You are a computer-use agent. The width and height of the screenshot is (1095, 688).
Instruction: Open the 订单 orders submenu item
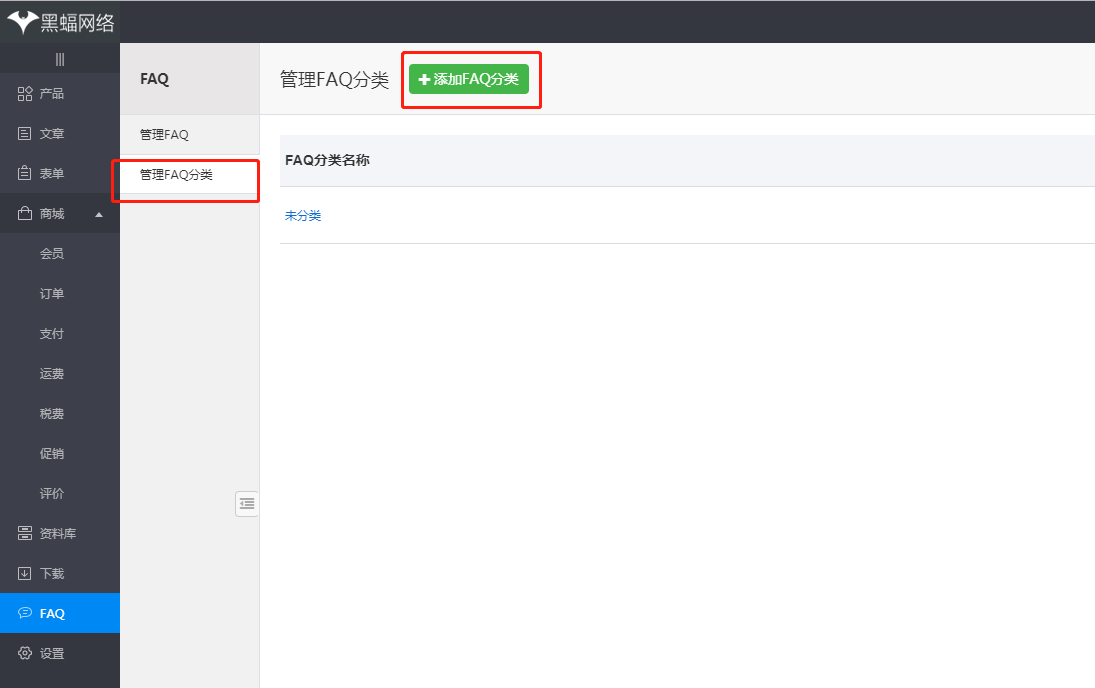coord(52,294)
